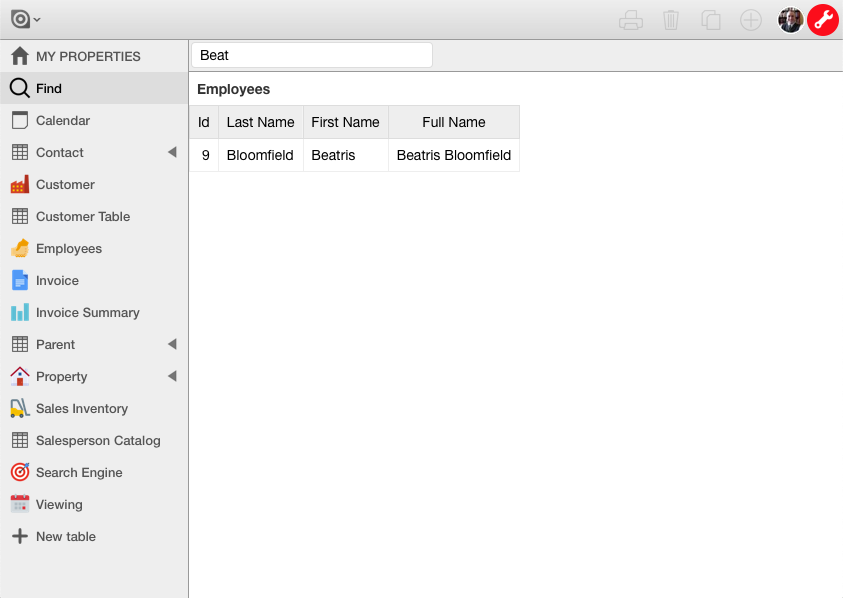Click the Customer Table grid icon
Image resolution: width=843 pixels, height=598 pixels.
point(20,216)
